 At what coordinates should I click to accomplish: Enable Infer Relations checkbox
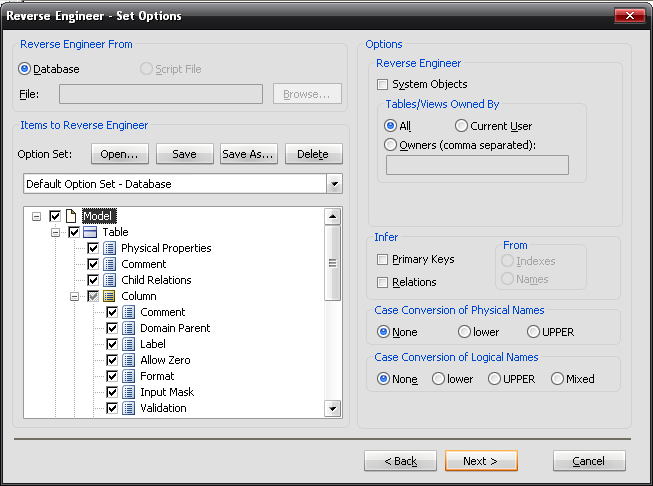coord(382,282)
